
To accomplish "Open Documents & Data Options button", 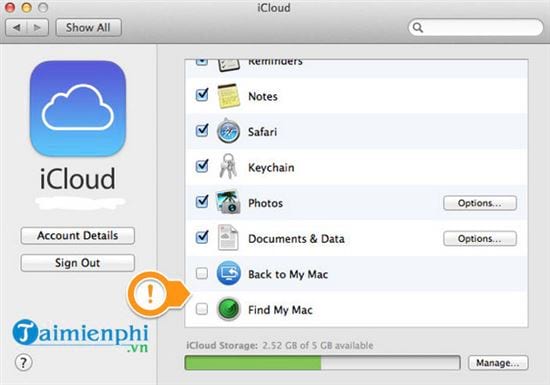I will click(x=480, y=239).
